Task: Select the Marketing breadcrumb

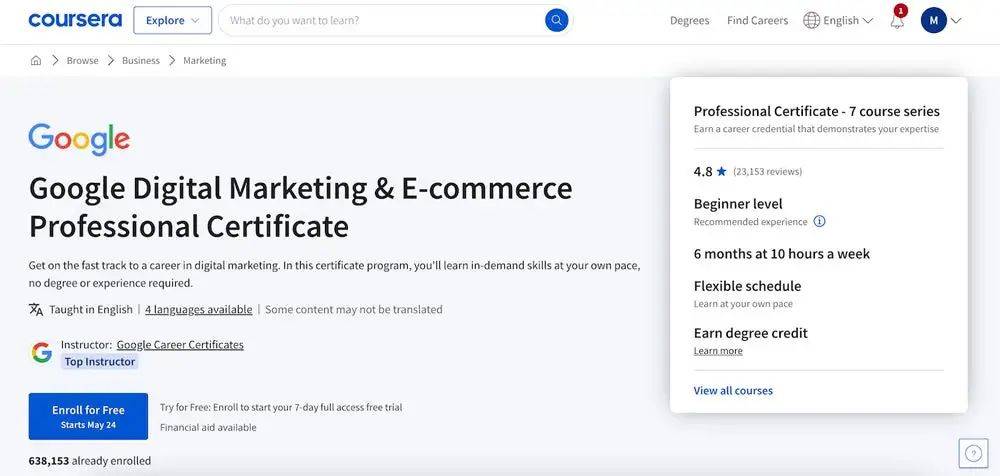Action: (205, 61)
